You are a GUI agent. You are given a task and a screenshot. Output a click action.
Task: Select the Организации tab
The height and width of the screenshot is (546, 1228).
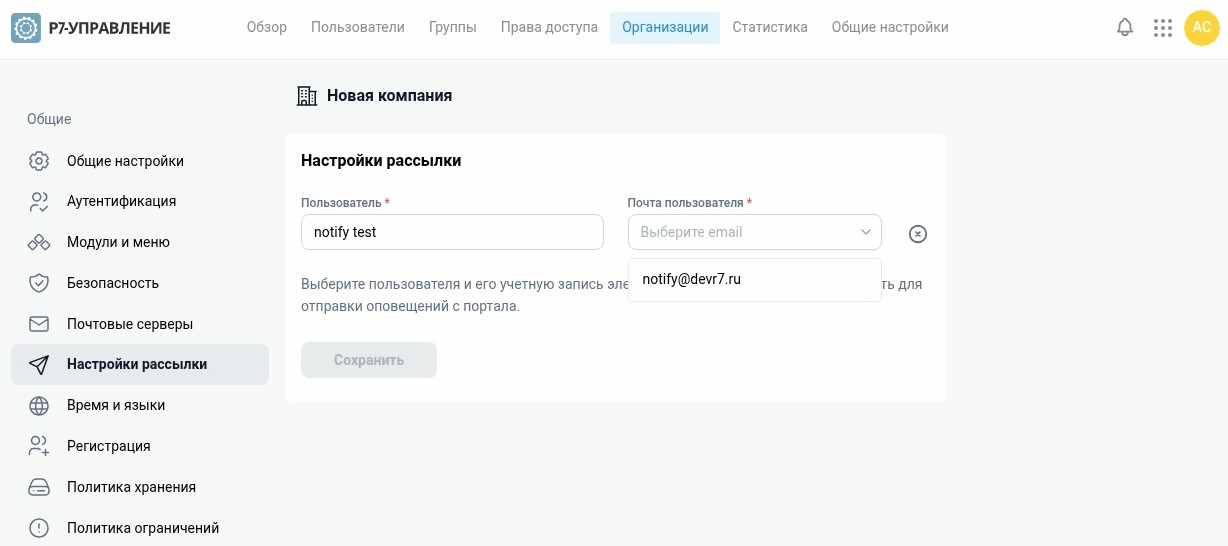(665, 28)
